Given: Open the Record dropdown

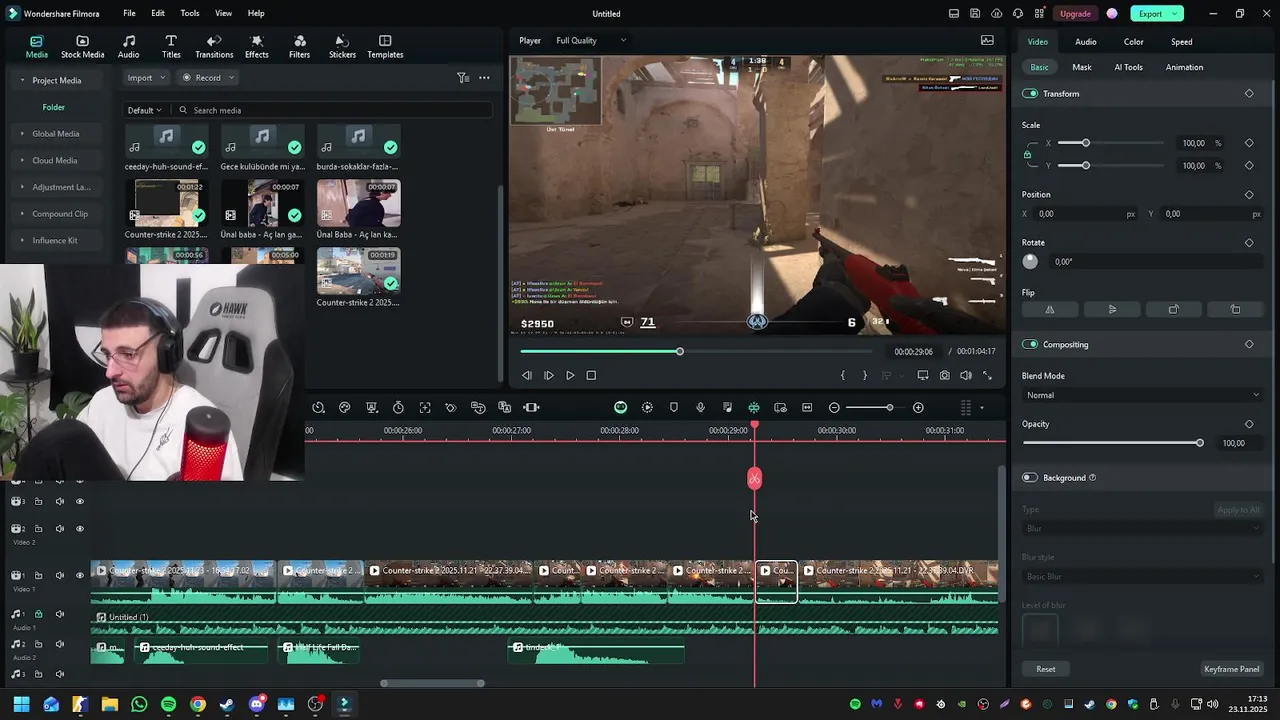Looking at the screenshot, I should point(208,78).
